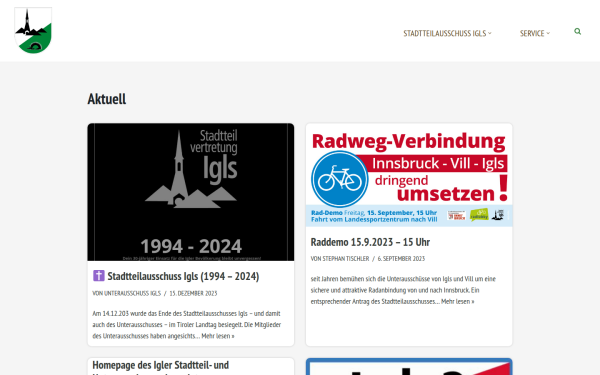Viewport: 600px width, 375px height.
Task: Open partially visible red-blue sign thumbnail
Action: click(409, 367)
